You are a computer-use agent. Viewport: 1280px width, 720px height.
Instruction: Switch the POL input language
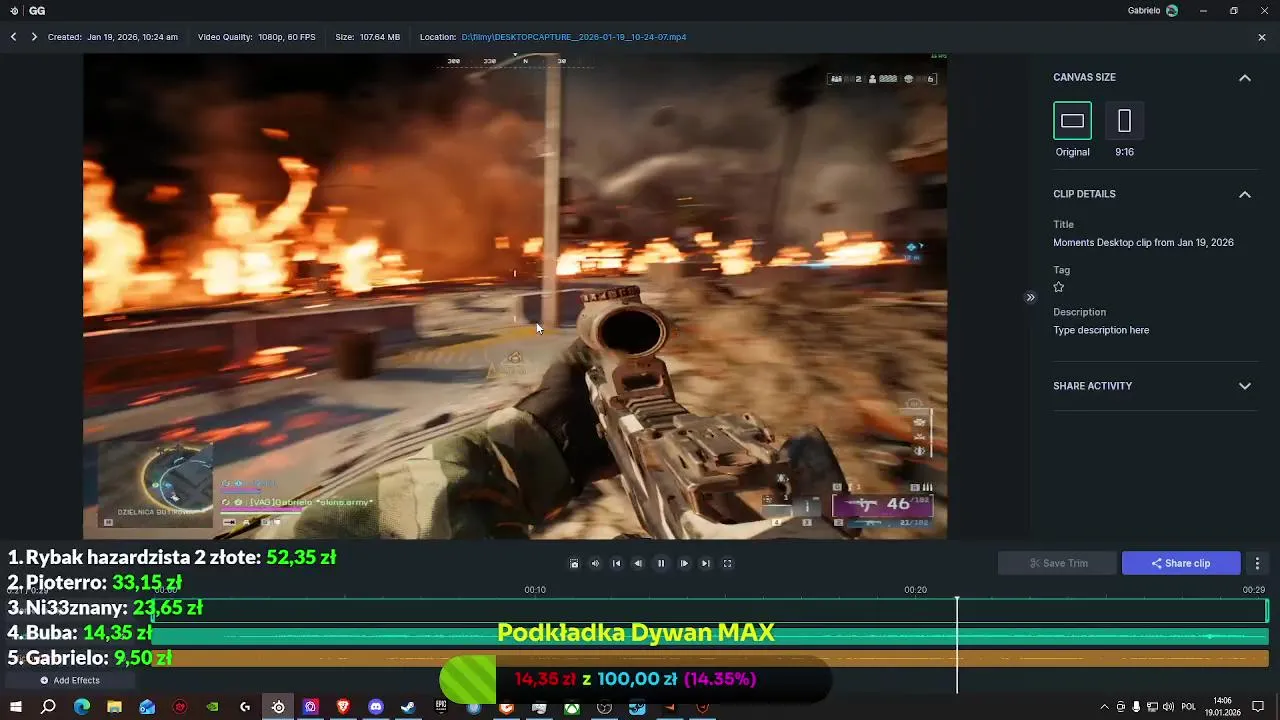pyautogui.click(x=1189, y=707)
